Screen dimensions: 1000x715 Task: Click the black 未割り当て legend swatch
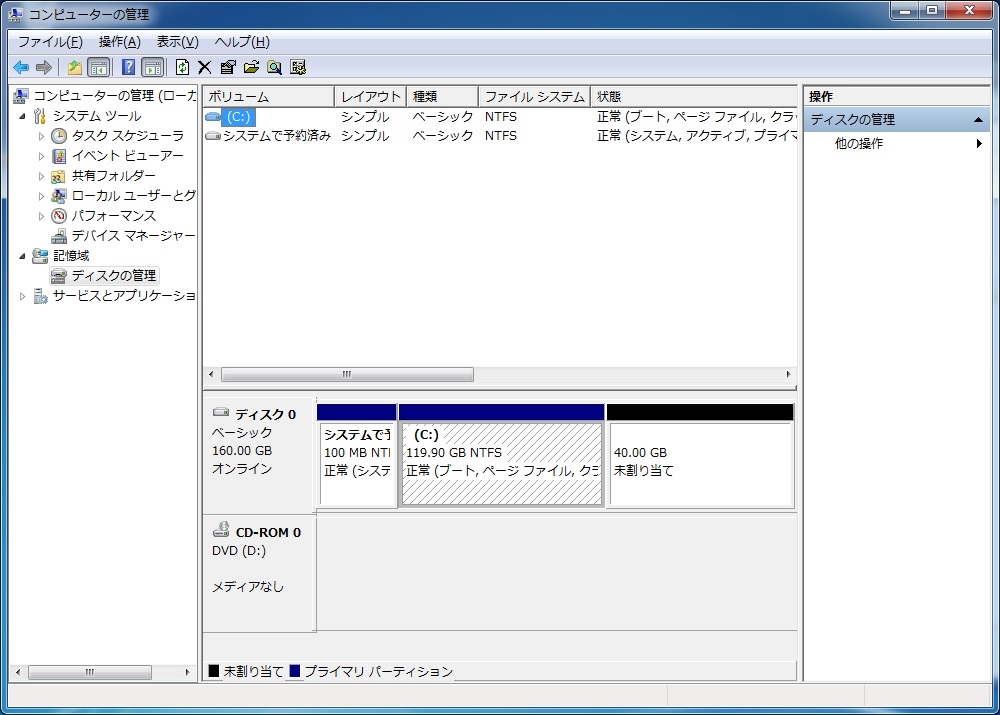(x=214, y=671)
